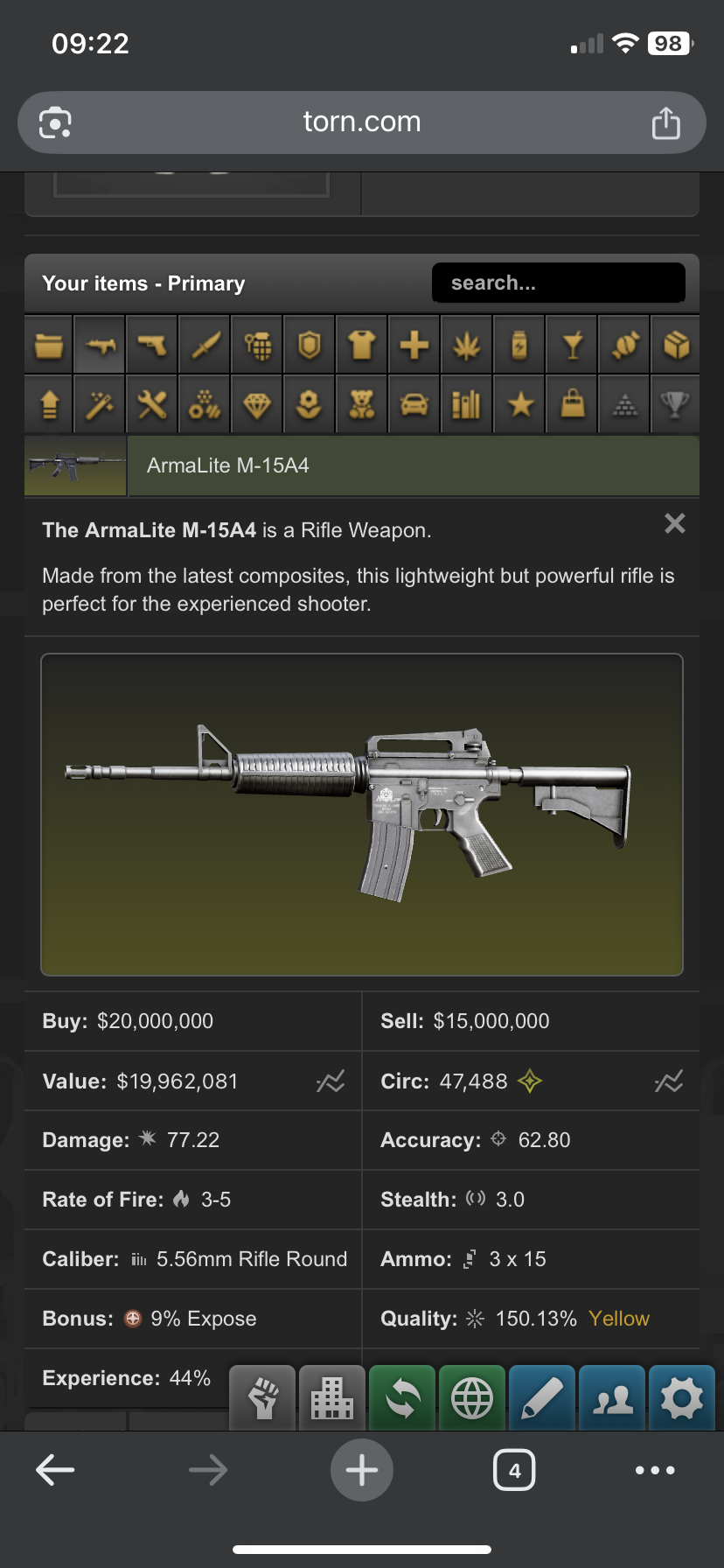Select the Jewelry diamond category icon
Screen dimensions: 724x1568
point(257,404)
